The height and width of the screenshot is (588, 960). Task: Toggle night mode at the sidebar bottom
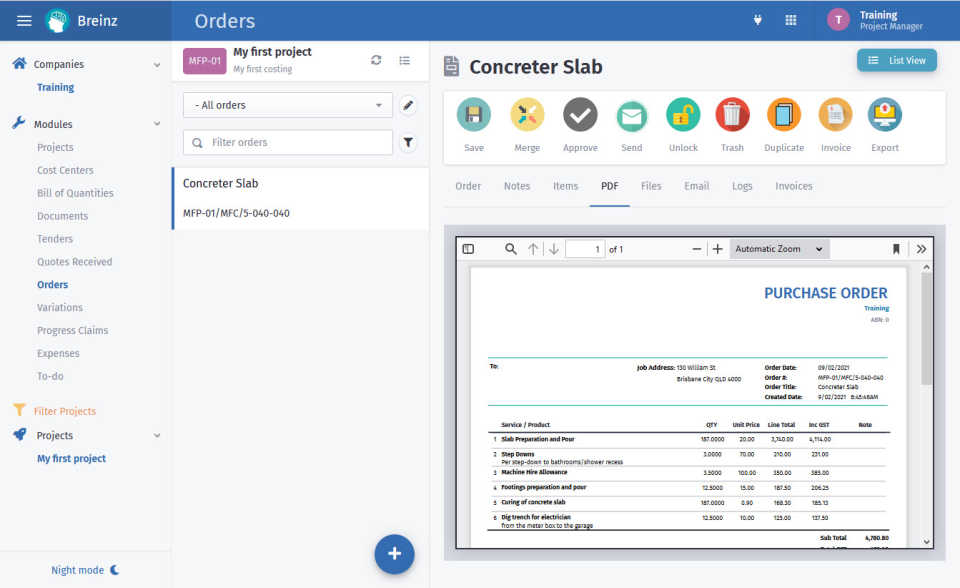pos(85,569)
